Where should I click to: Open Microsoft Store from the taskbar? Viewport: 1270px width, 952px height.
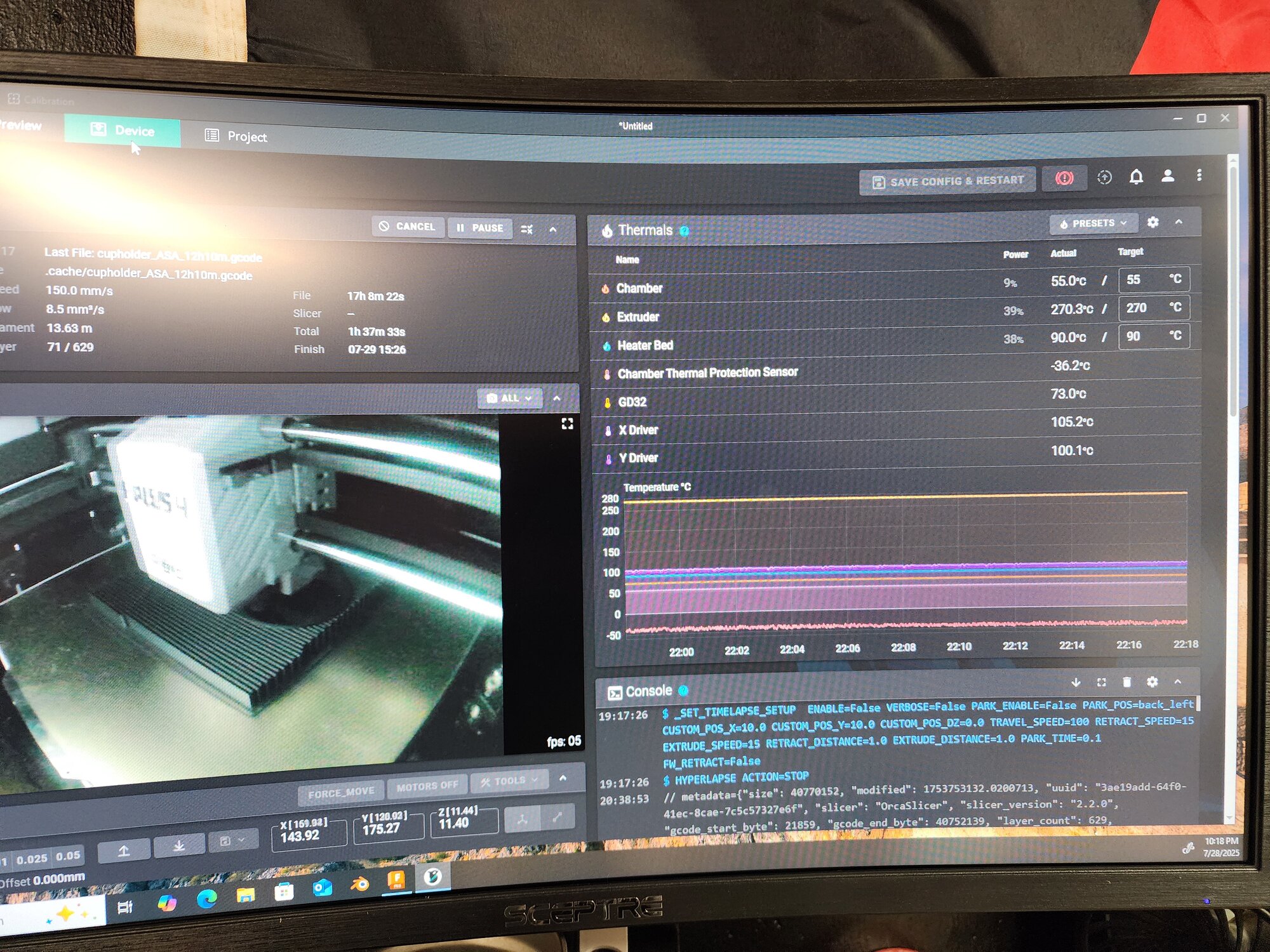283,892
